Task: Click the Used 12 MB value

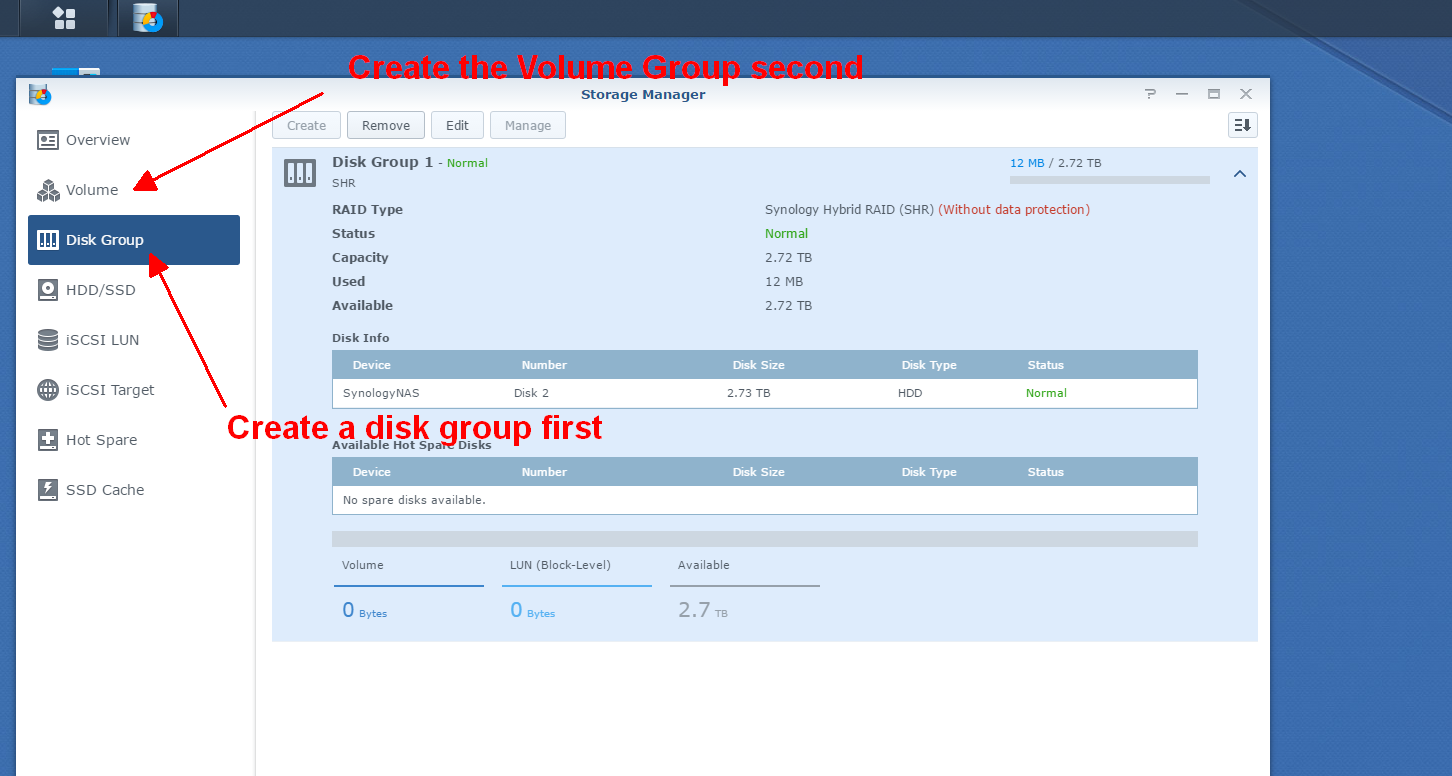Action: pos(784,282)
